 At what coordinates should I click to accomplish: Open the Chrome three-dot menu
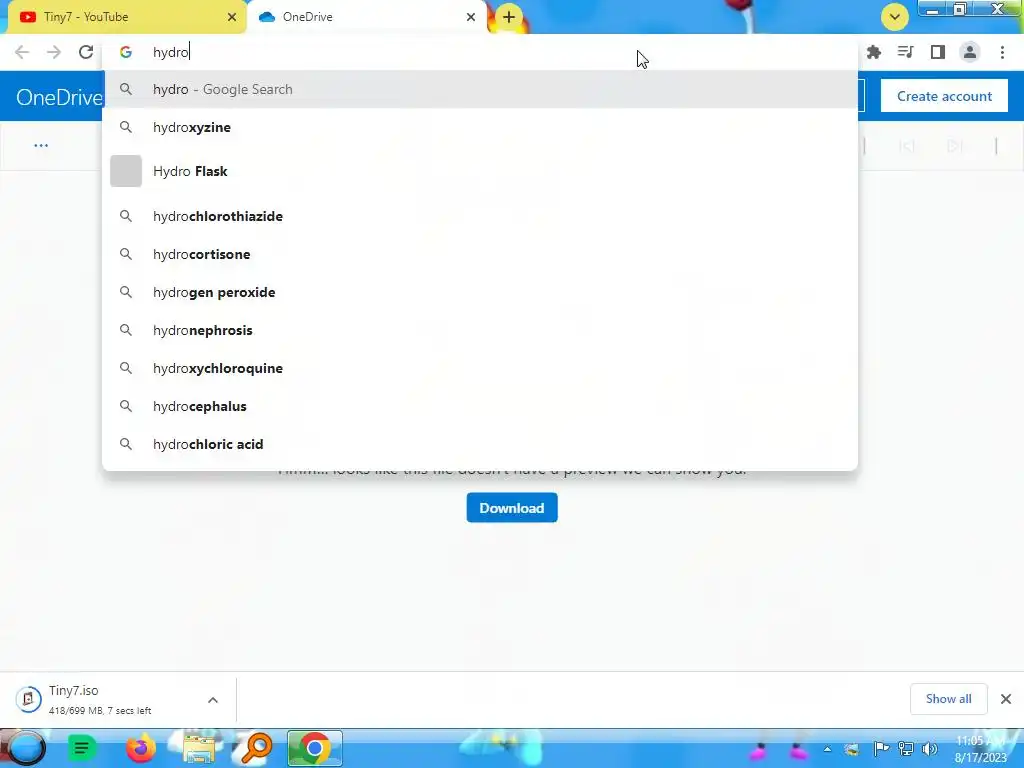pos(1002,52)
